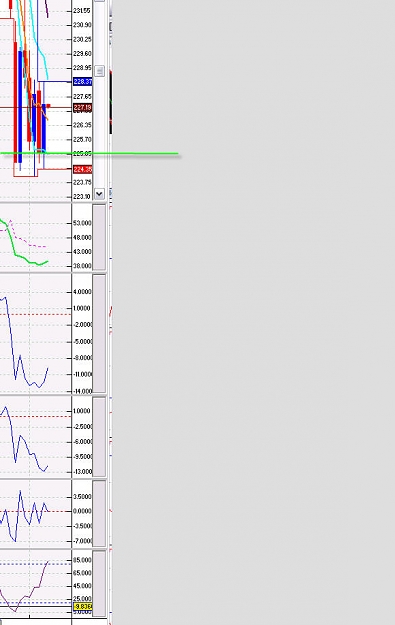Screen dimensions: 395x625
Task: Click the 223.75 price axis label
Action: click(x=83, y=182)
